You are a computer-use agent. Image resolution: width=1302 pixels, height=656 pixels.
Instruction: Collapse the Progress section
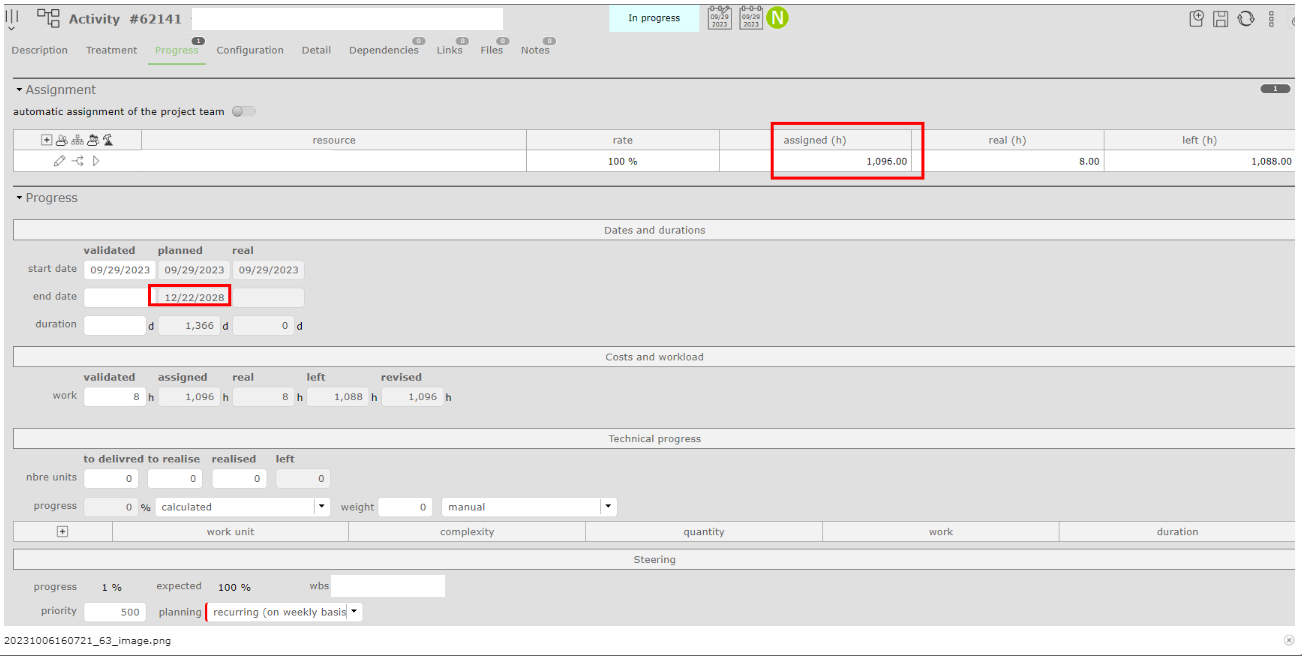[x=19, y=198]
